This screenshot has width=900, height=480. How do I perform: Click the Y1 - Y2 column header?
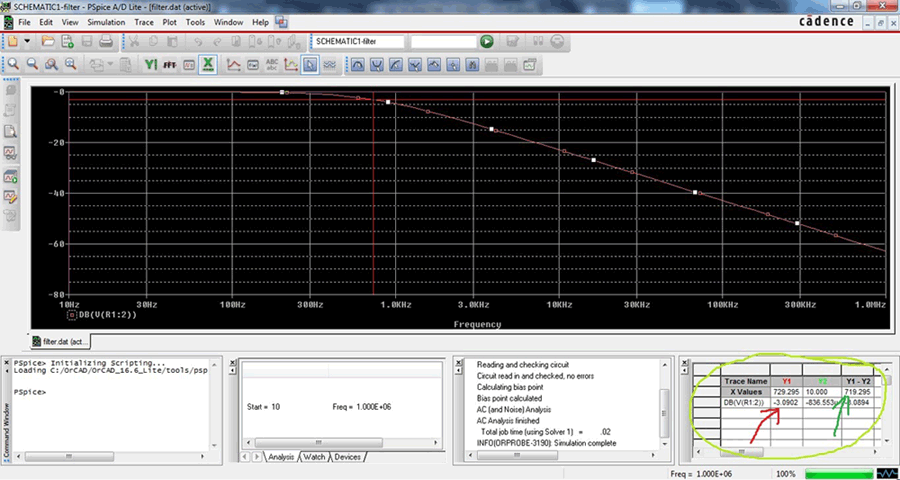[x=858, y=381]
